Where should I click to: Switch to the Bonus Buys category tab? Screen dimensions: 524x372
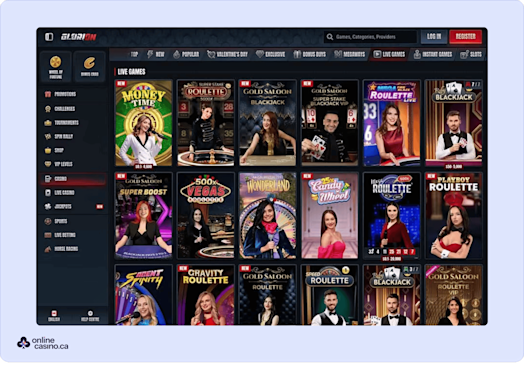[x=310, y=54]
